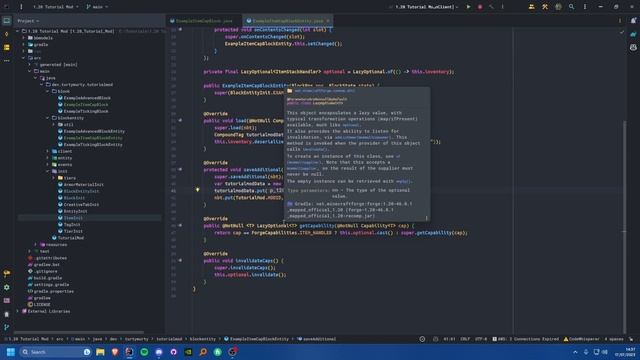Open the Services gear tool window

(x=7, y=287)
